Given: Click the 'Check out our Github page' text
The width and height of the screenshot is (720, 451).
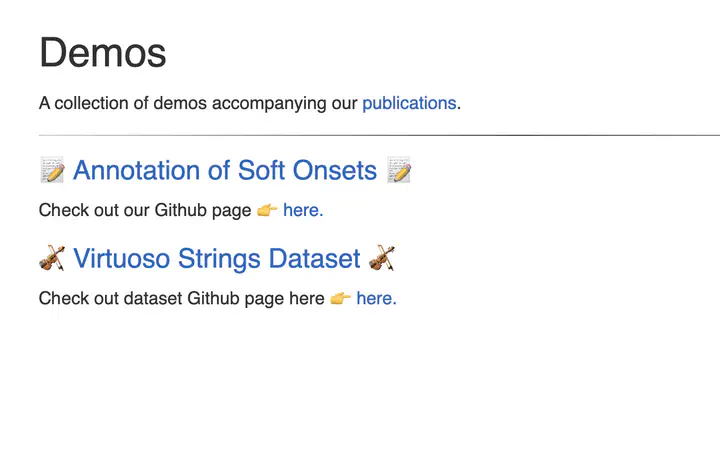Looking at the screenshot, I should pyautogui.click(x=145, y=210).
